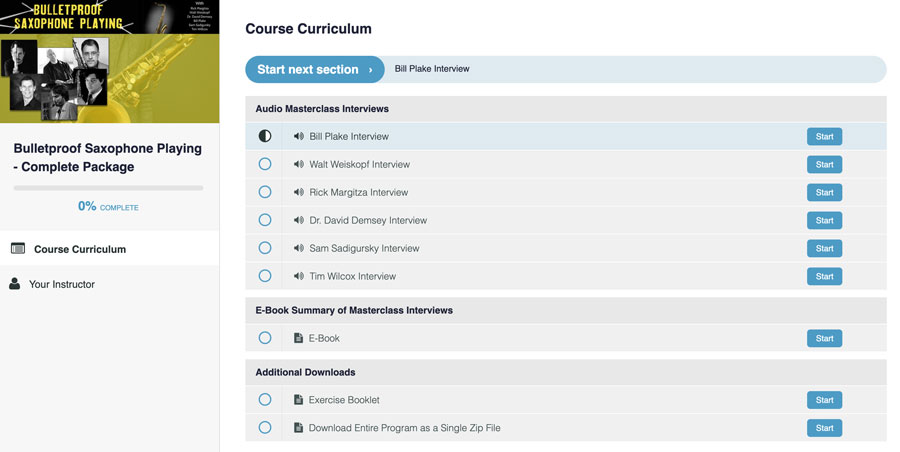900x452 pixels.
Task: Open Course Curriculum in the sidebar
Action: tap(109, 249)
